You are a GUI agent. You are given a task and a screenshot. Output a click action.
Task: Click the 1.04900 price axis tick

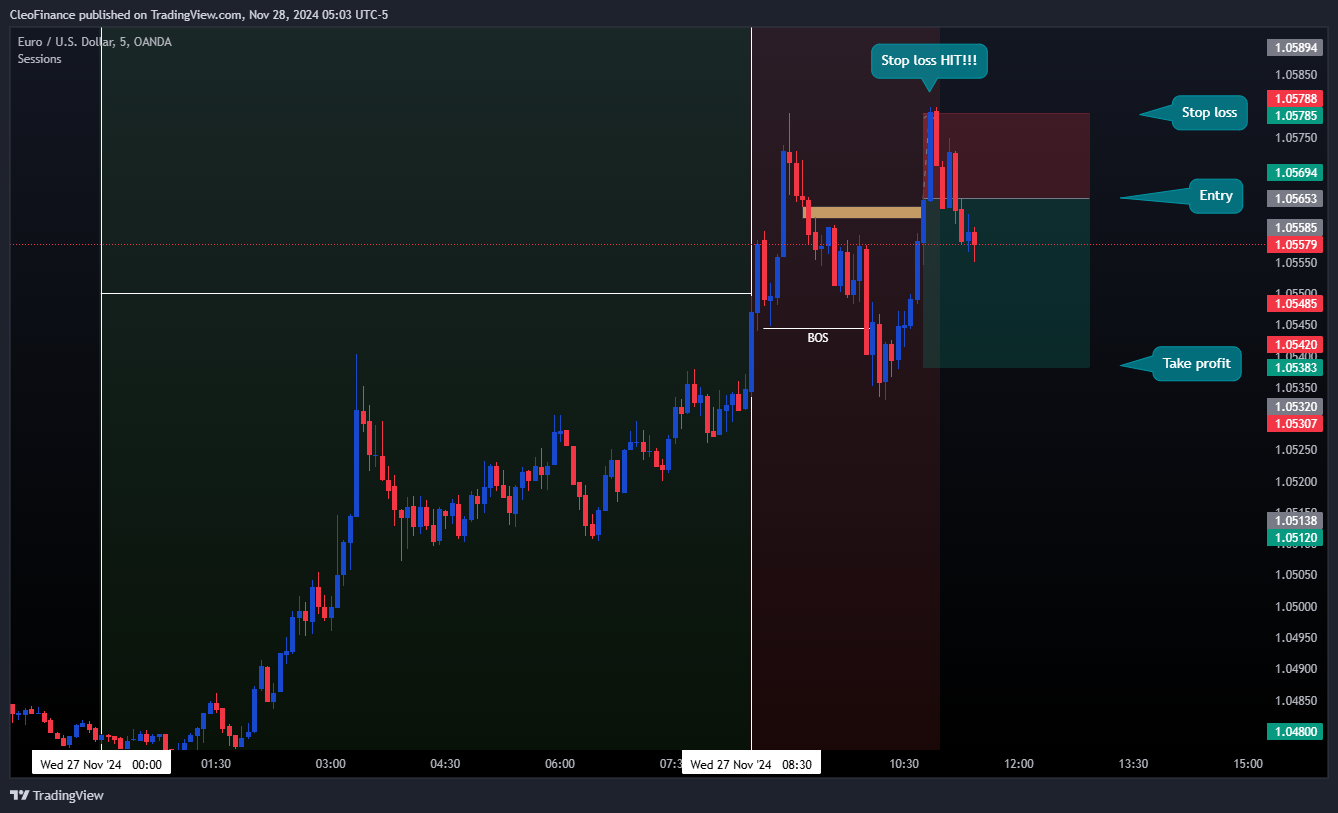[1295, 668]
